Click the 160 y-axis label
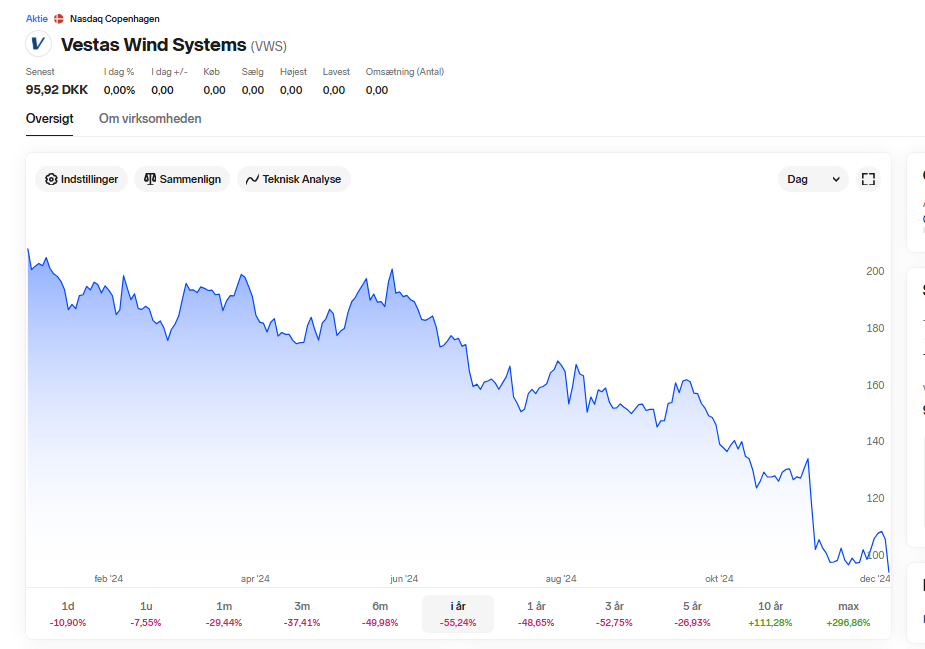Viewport: 925px width, 649px height. coord(875,385)
